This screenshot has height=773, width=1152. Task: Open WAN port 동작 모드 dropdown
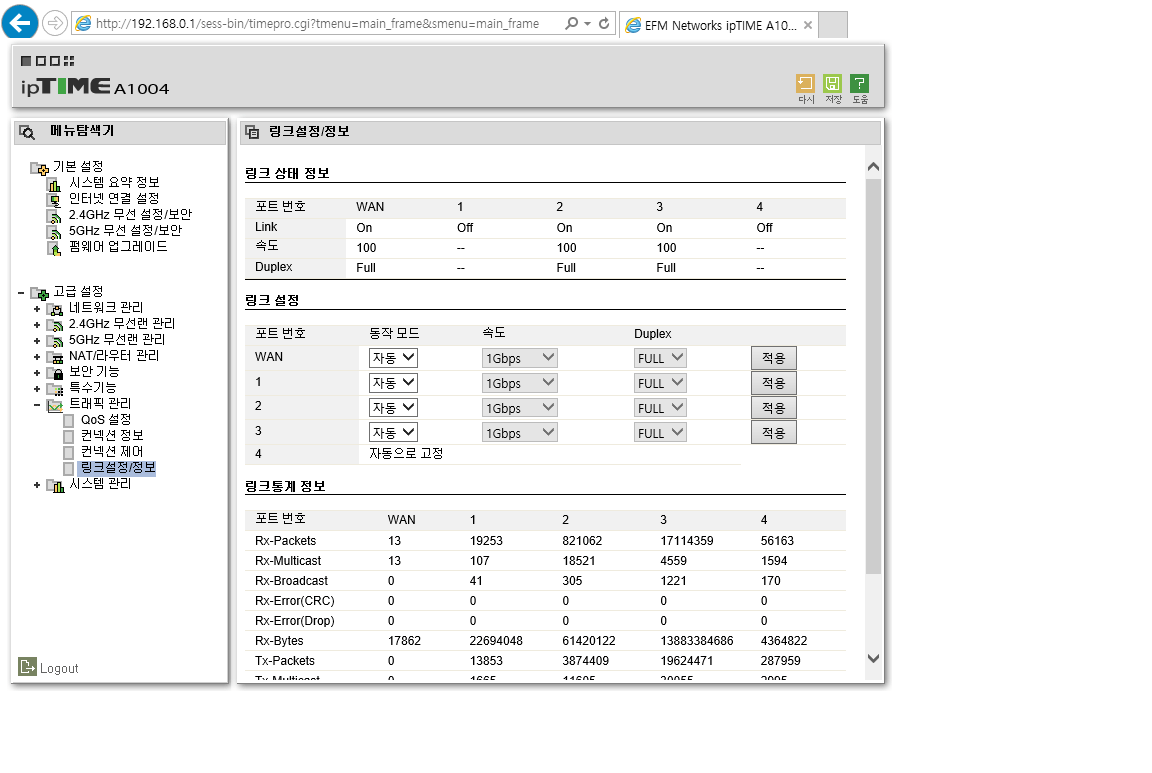(393, 358)
